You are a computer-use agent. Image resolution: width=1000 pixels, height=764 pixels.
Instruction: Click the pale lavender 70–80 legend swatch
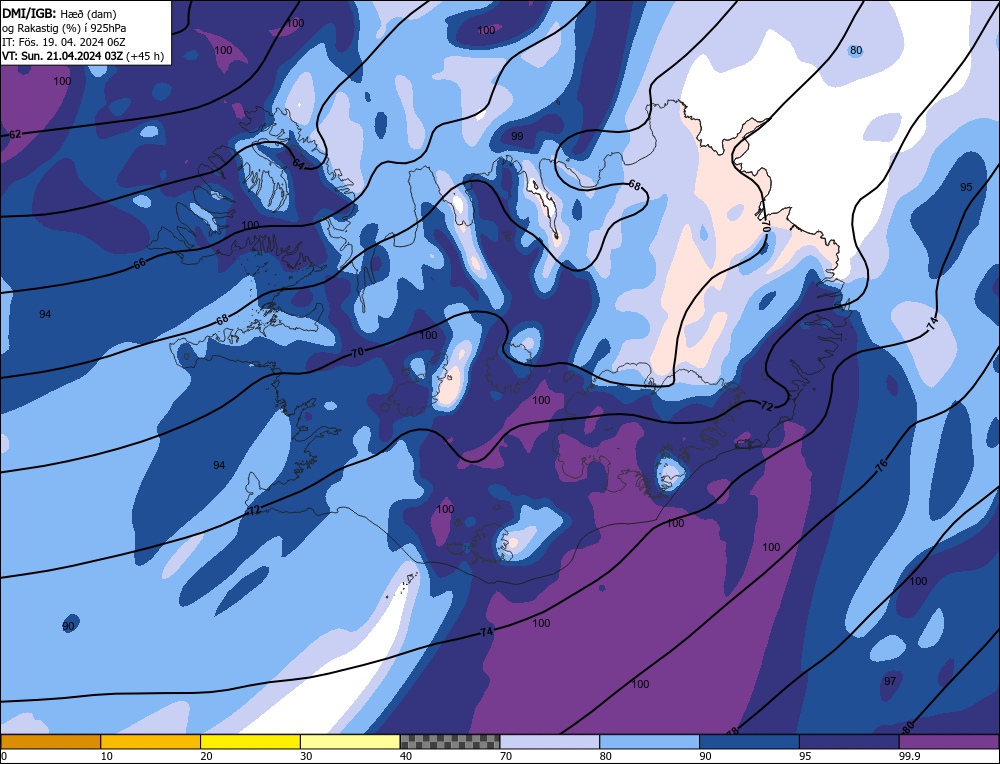point(550,742)
